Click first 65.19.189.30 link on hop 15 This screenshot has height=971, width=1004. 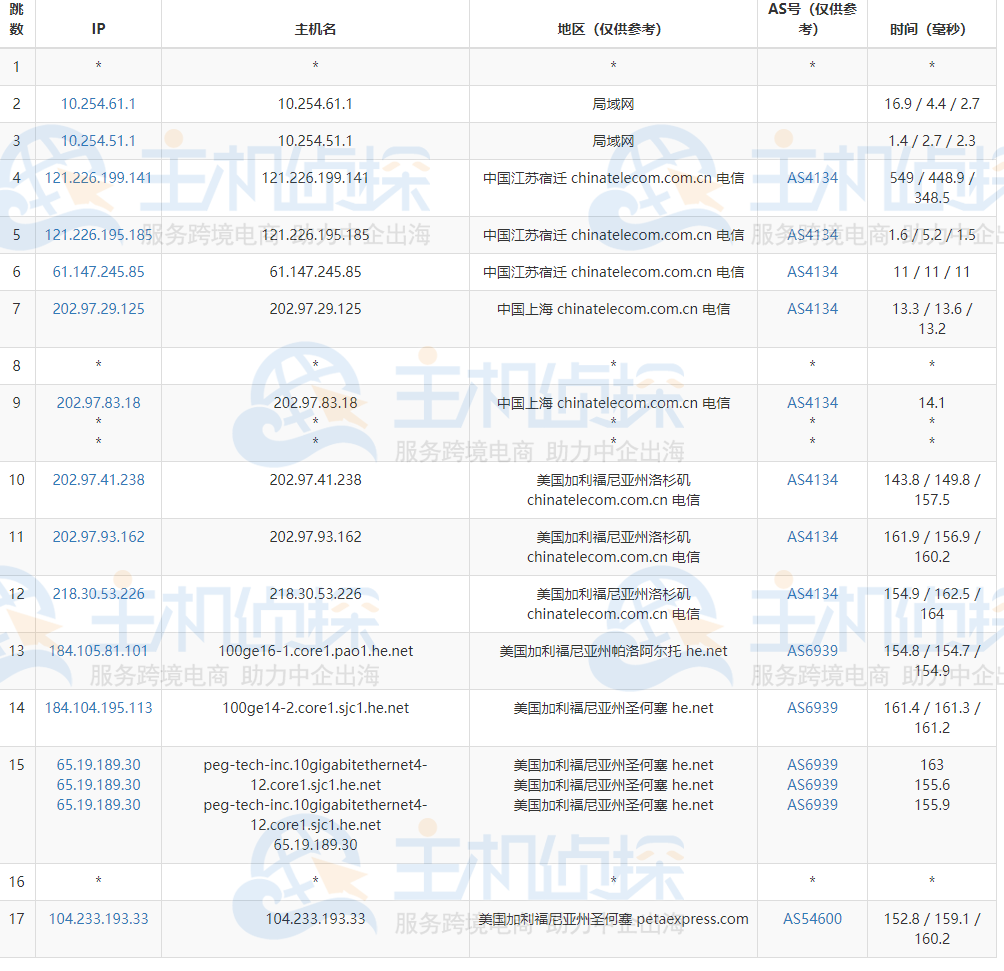[97, 764]
